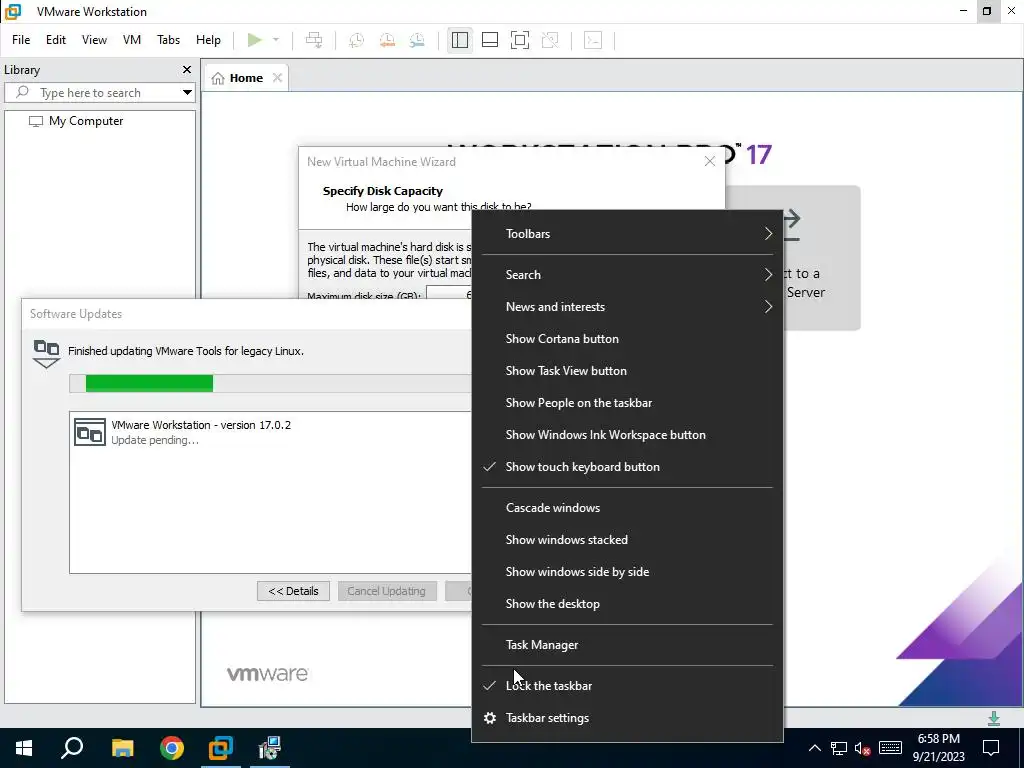
Task: Enable Show Cortana button
Action: tap(627, 339)
